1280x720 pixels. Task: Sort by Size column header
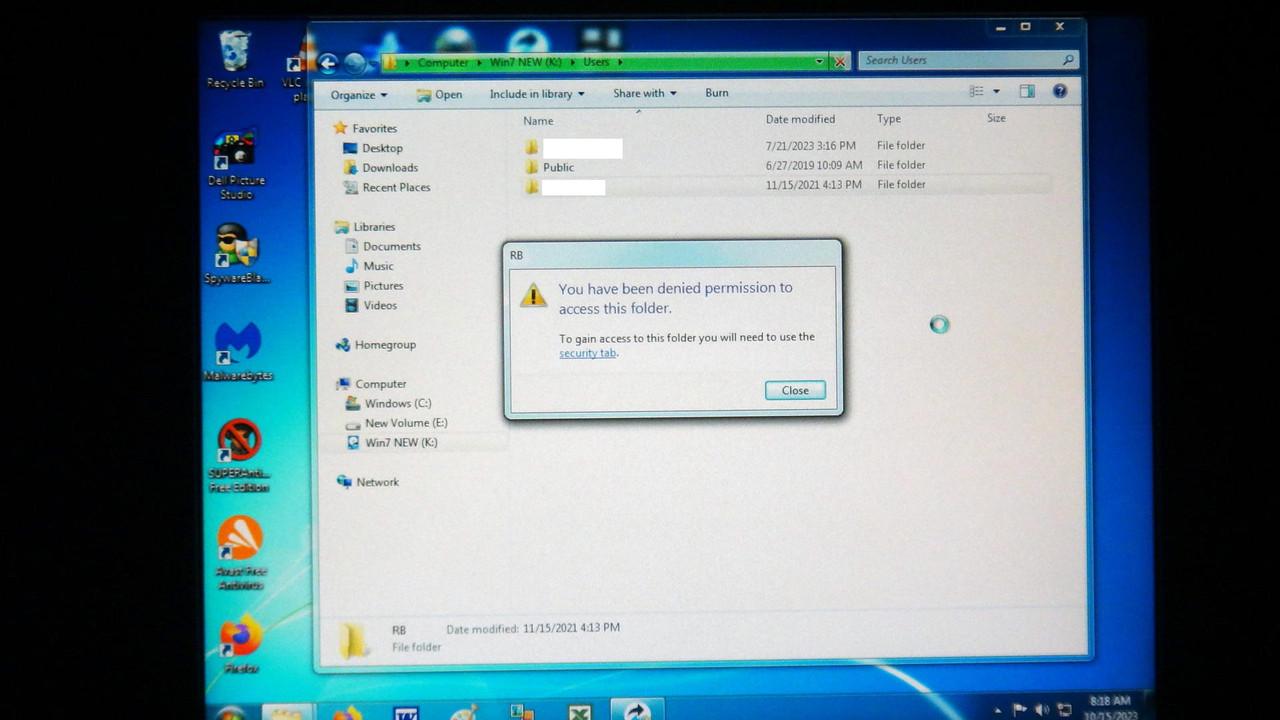(x=996, y=118)
